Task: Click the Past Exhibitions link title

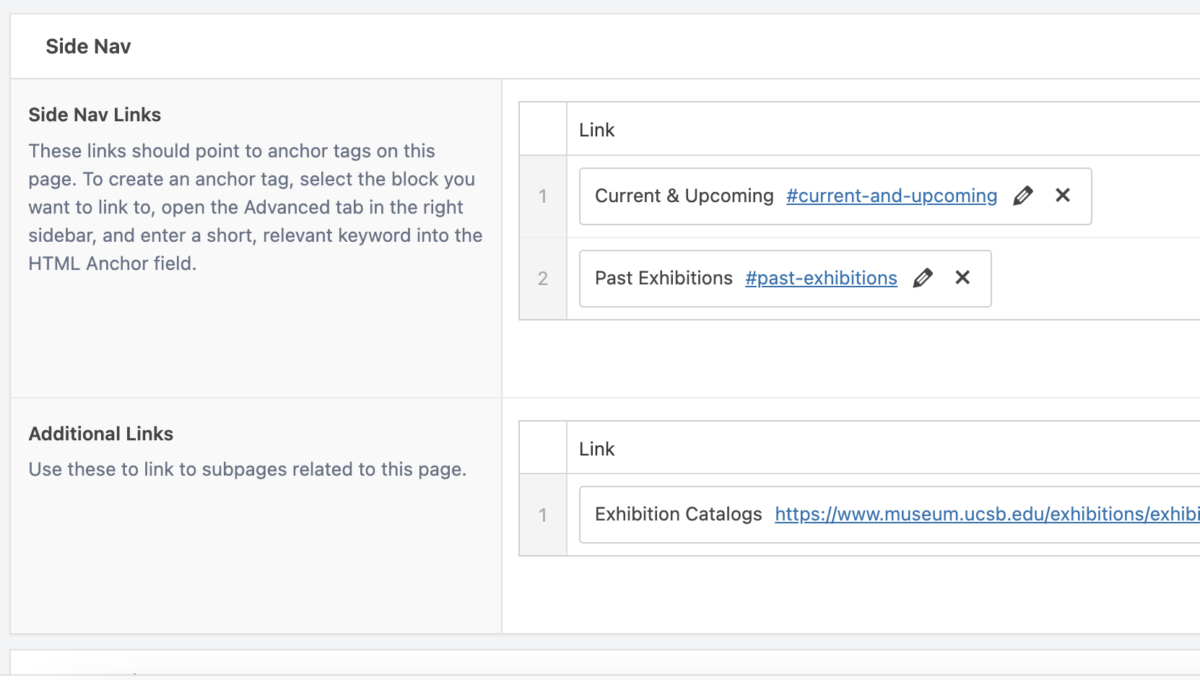Action: click(x=664, y=278)
